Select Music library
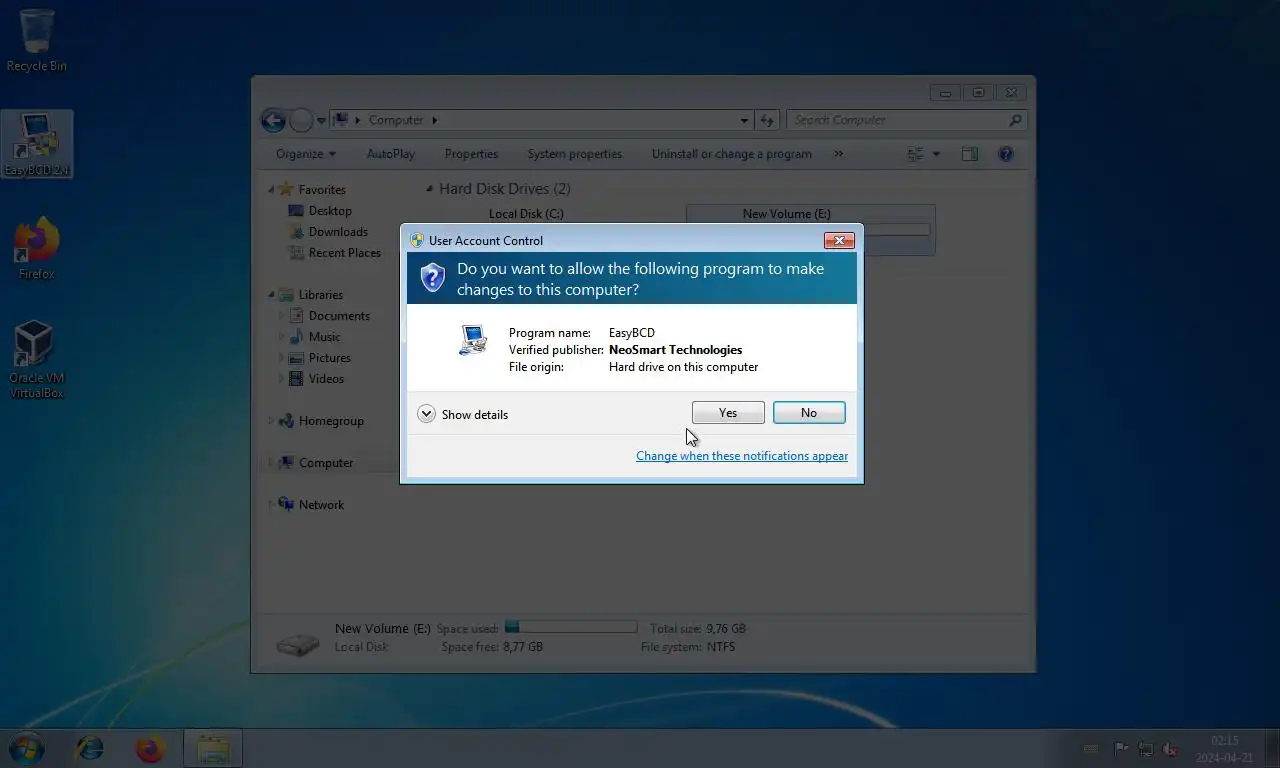Viewport: 1280px width, 768px height. 324,337
